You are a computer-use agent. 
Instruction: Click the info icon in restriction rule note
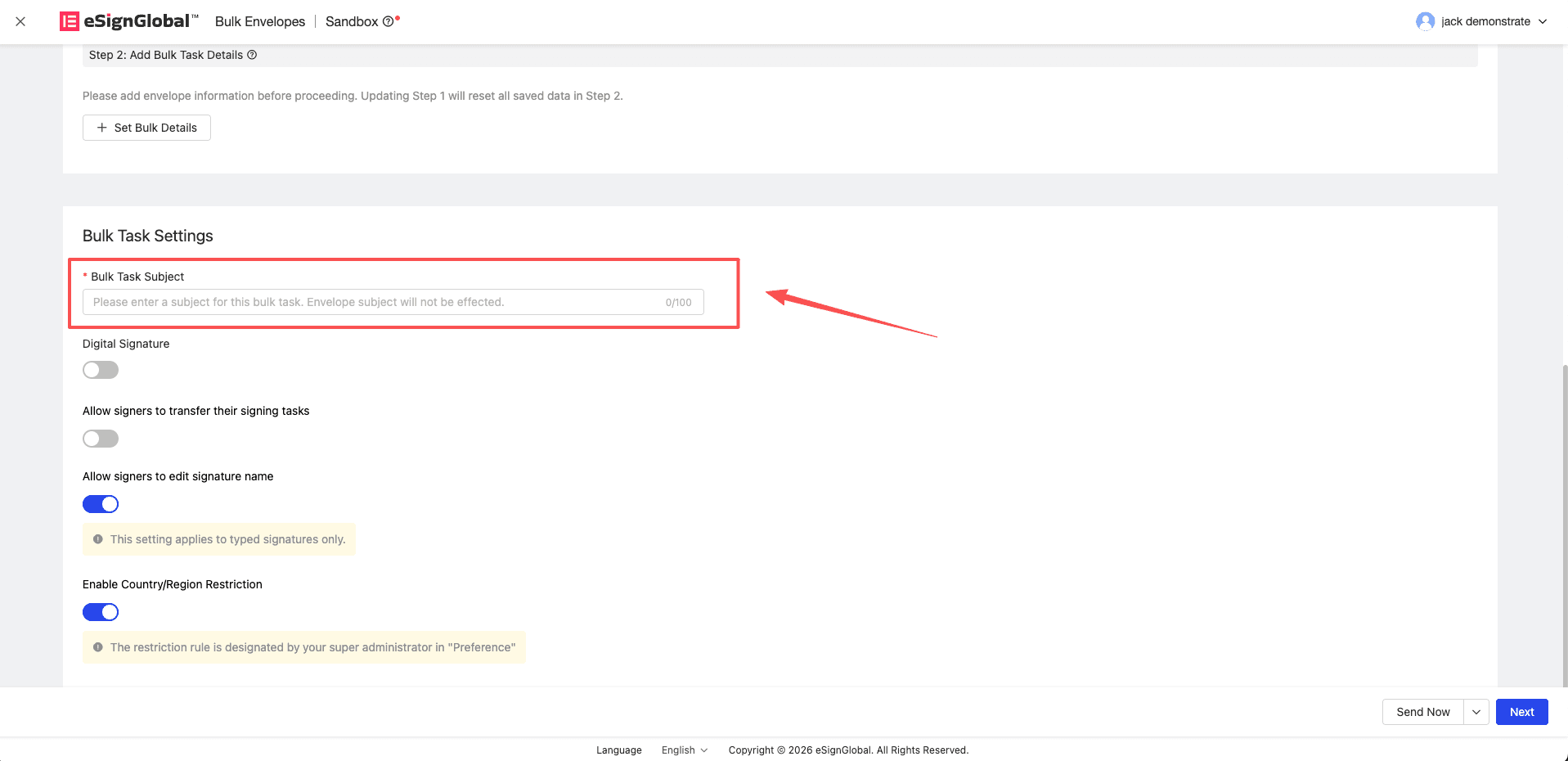[x=98, y=647]
